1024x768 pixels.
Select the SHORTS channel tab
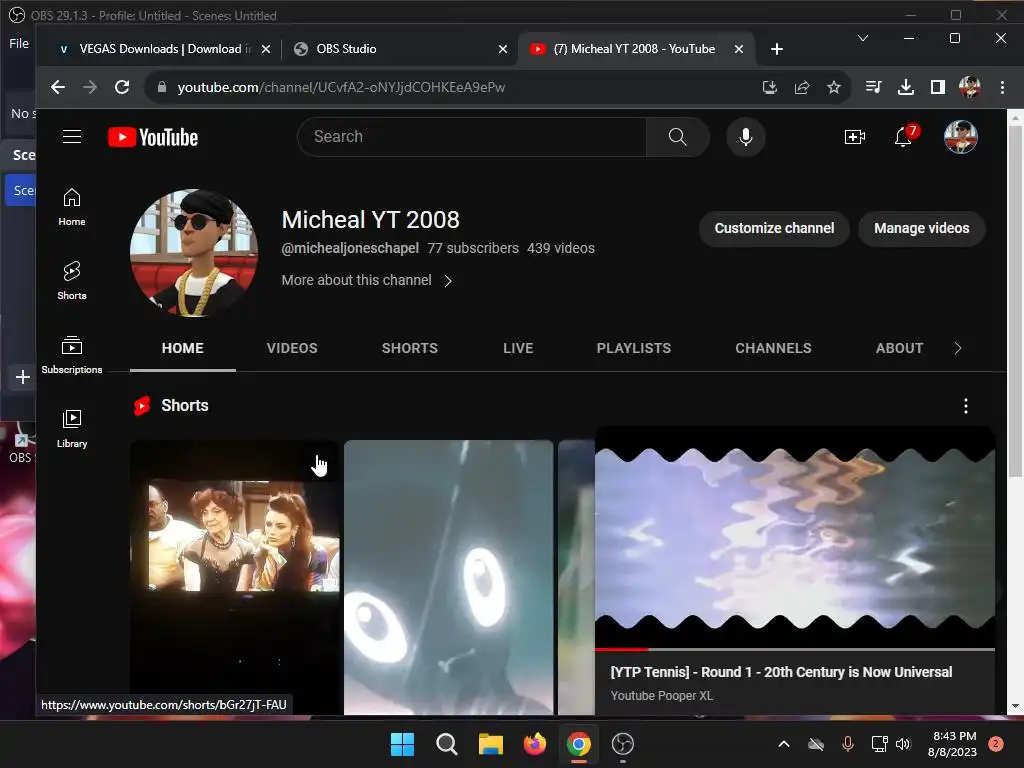(x=409, y=348)
